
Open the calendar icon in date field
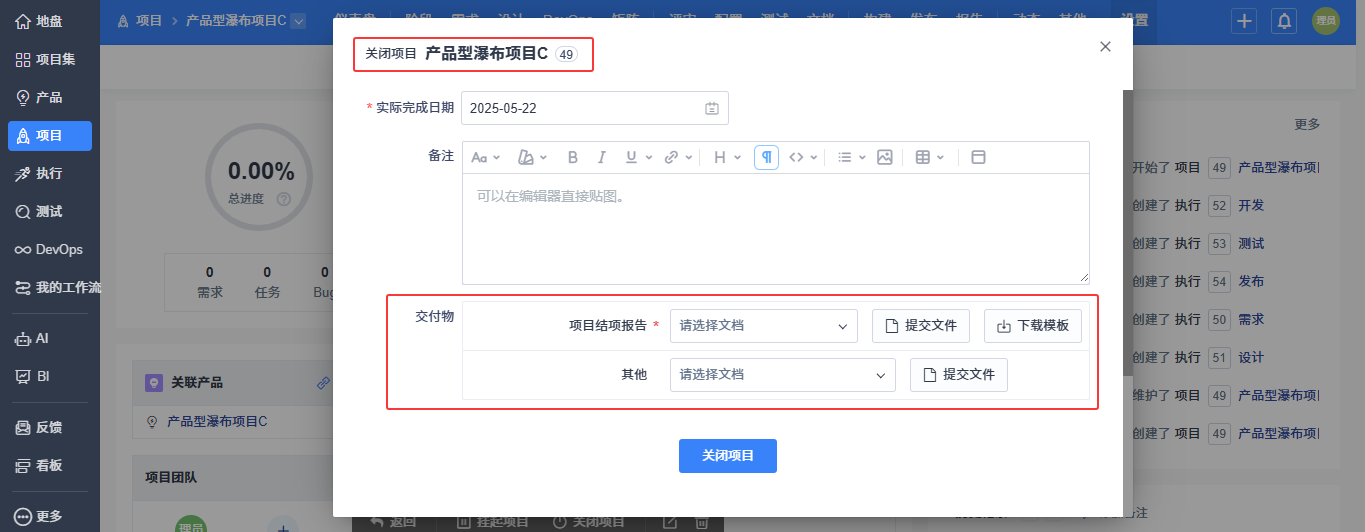coord(712,109)
